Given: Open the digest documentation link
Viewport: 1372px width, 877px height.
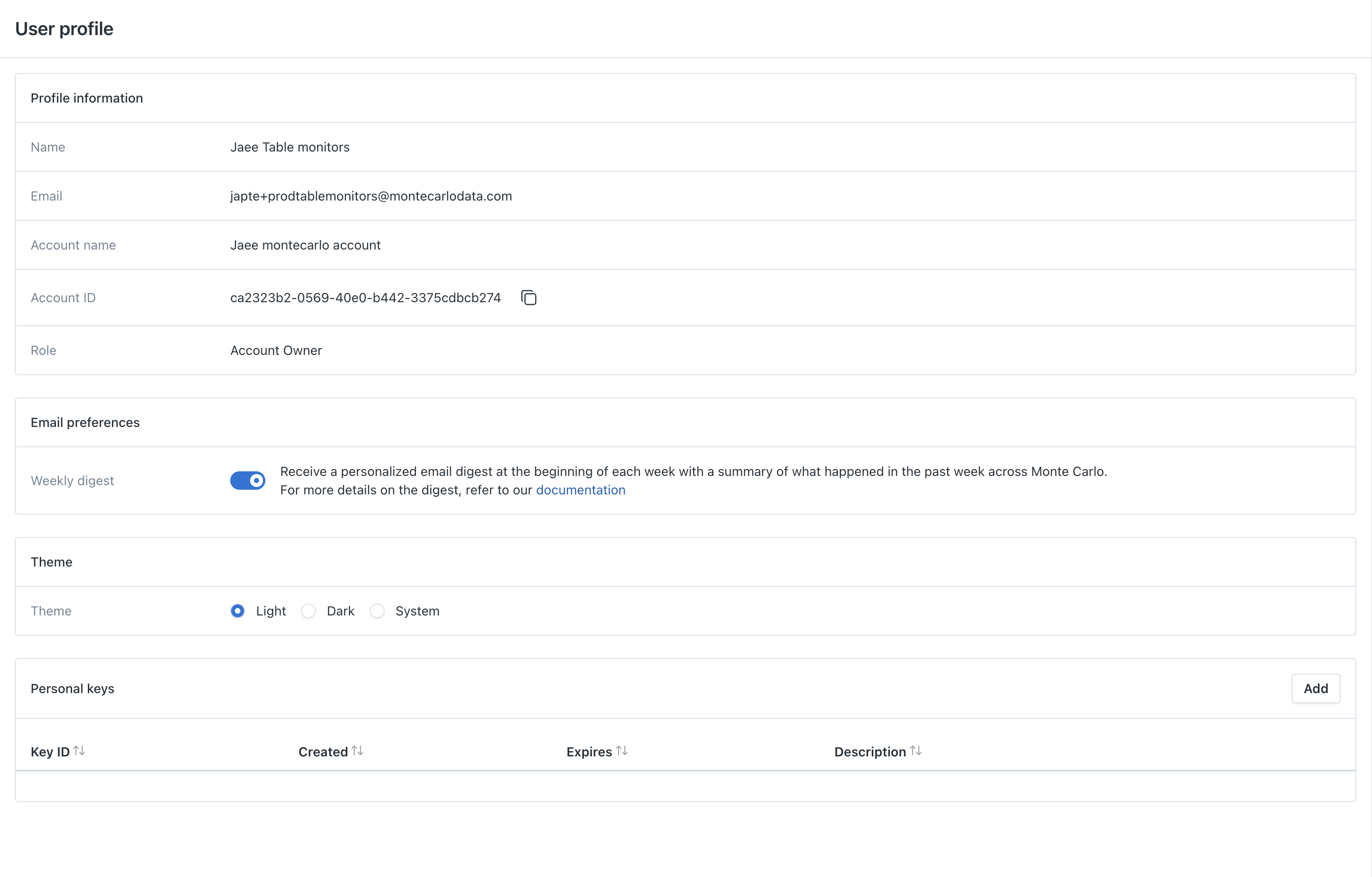Looking at the screenshot, I should pos(580,490).
